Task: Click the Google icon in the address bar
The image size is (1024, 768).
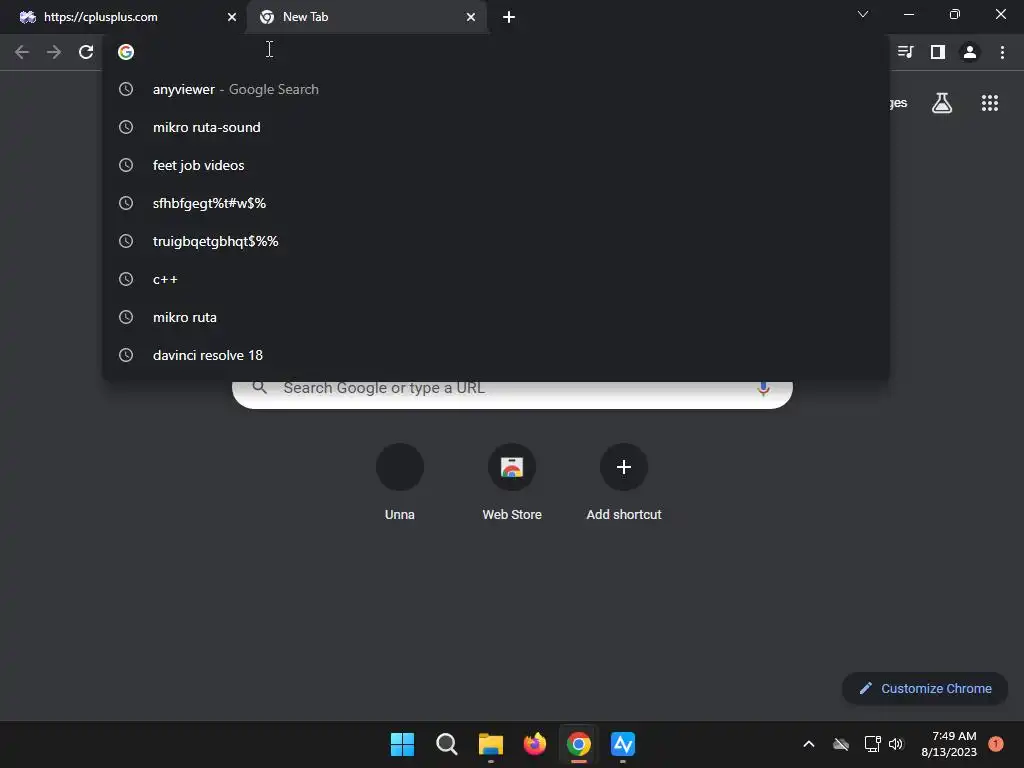Action: [126, 52]
